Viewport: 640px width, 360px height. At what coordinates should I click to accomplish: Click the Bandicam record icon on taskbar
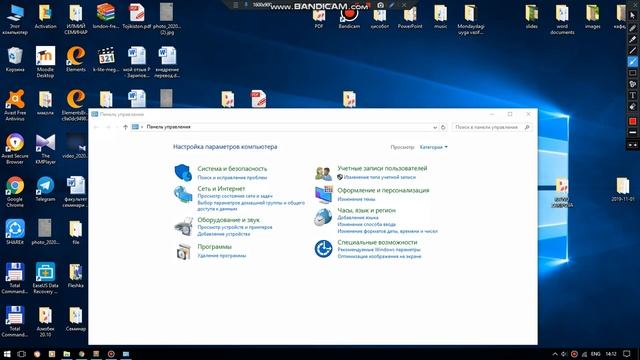click(111, 354)
